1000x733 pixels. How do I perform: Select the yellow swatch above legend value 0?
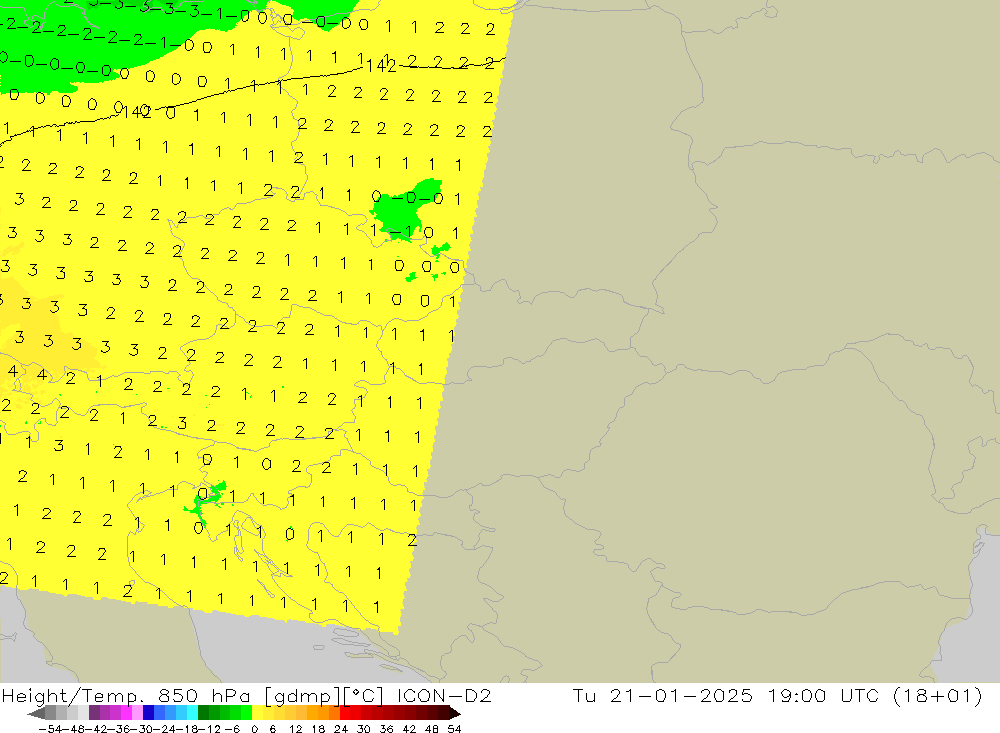(x=257, y=713)
